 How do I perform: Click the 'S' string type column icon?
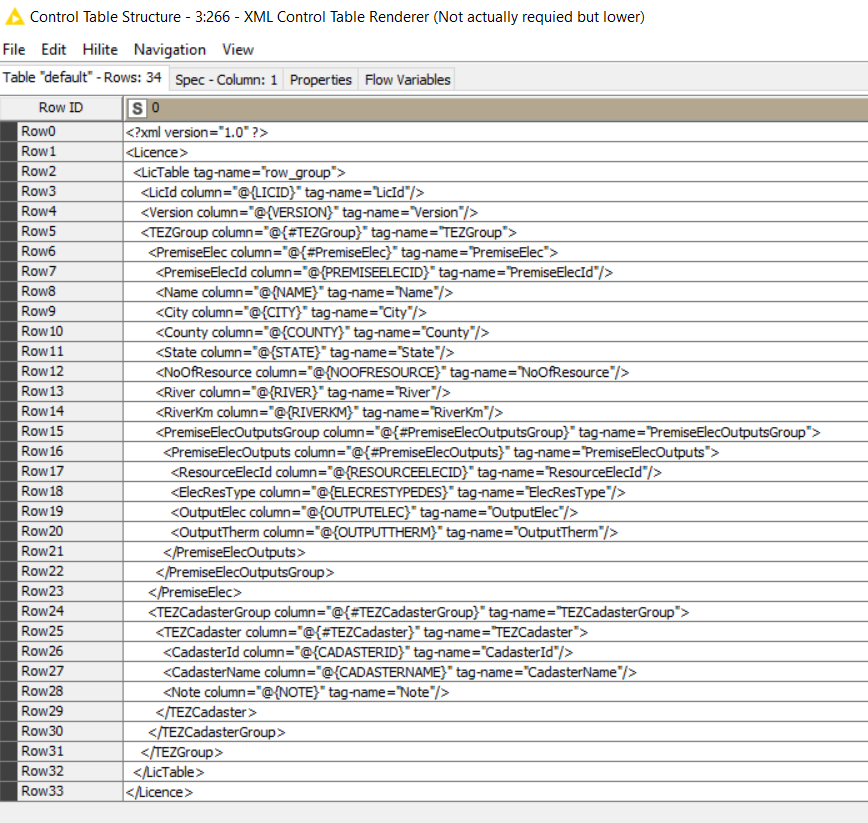(137, 108)
